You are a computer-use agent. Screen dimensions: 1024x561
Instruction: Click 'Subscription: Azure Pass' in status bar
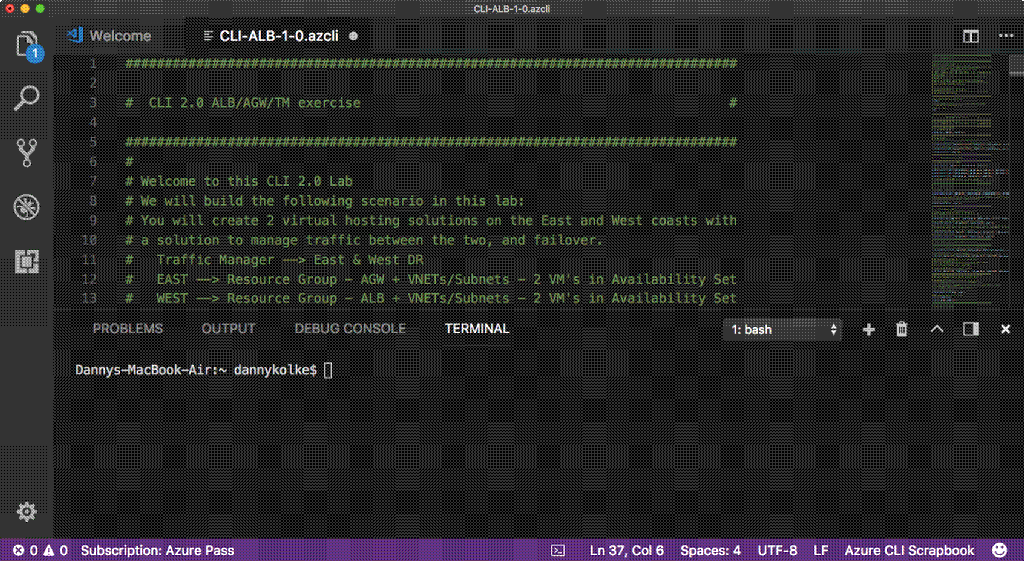pos(157,551)
